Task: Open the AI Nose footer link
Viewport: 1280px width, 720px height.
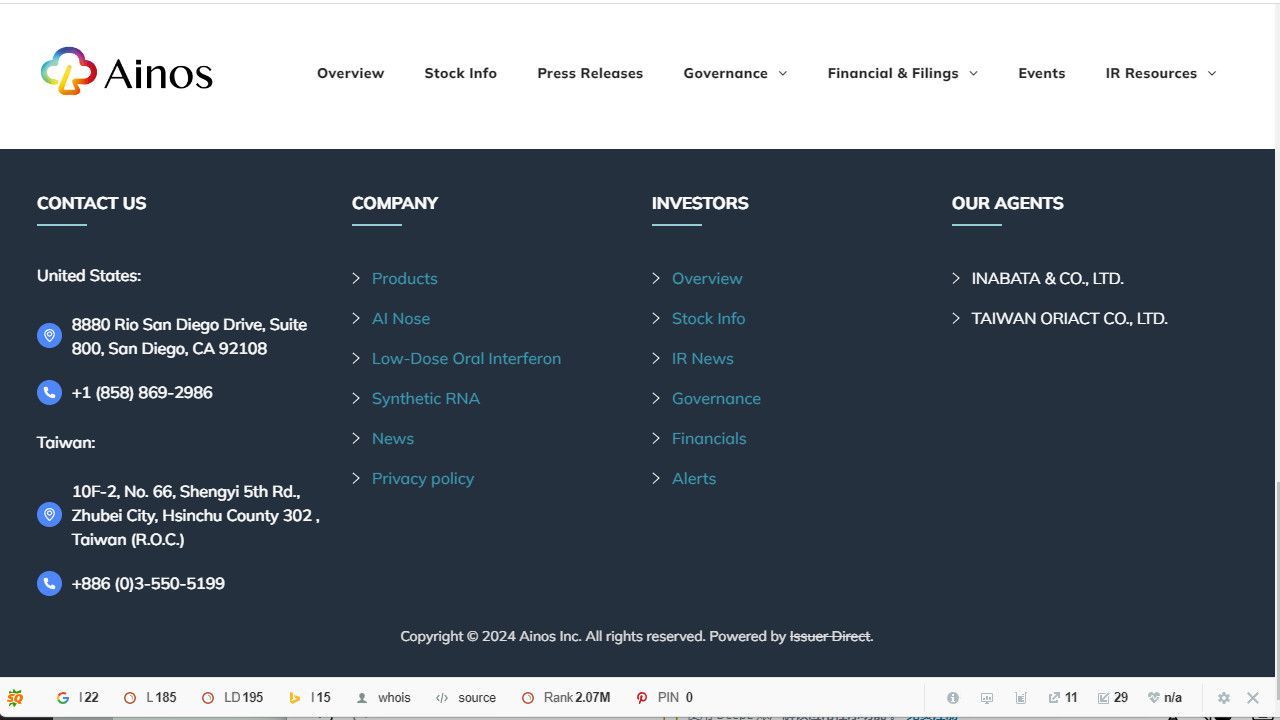Action: pos(401,318)
